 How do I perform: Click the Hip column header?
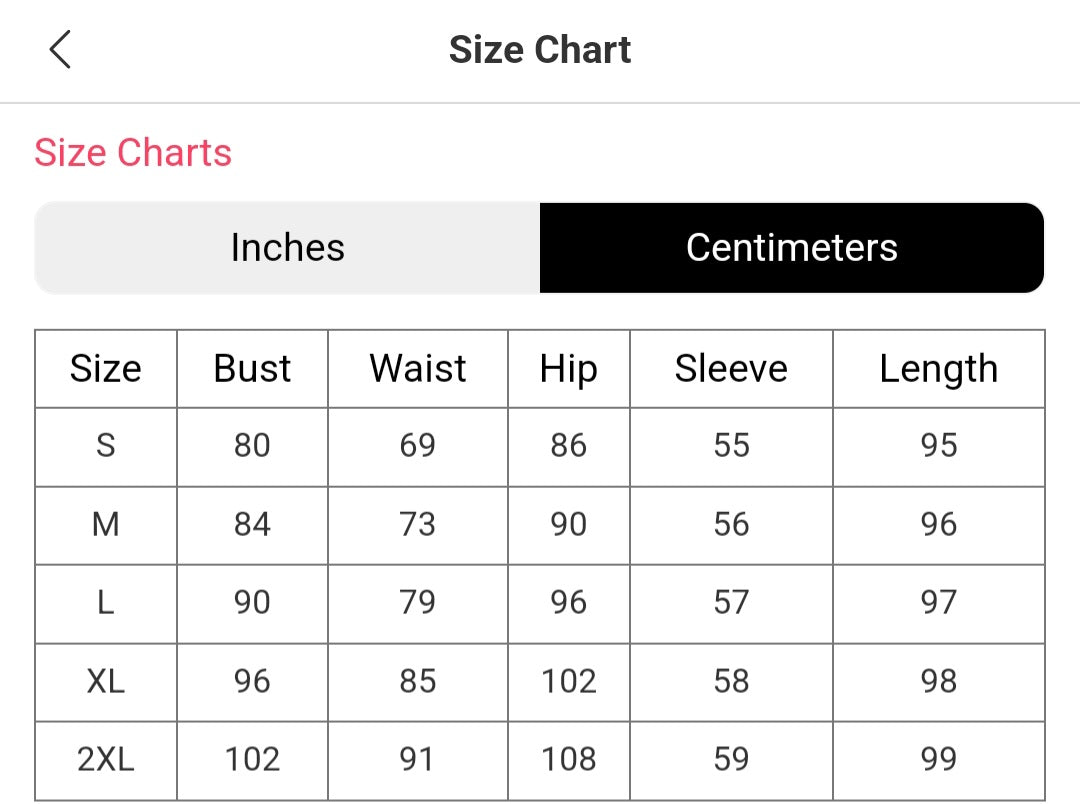[x=568, y=369]
